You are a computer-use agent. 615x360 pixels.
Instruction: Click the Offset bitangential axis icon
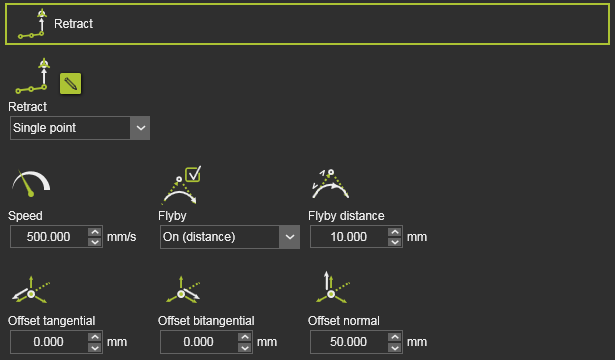[x=183, y=290]
